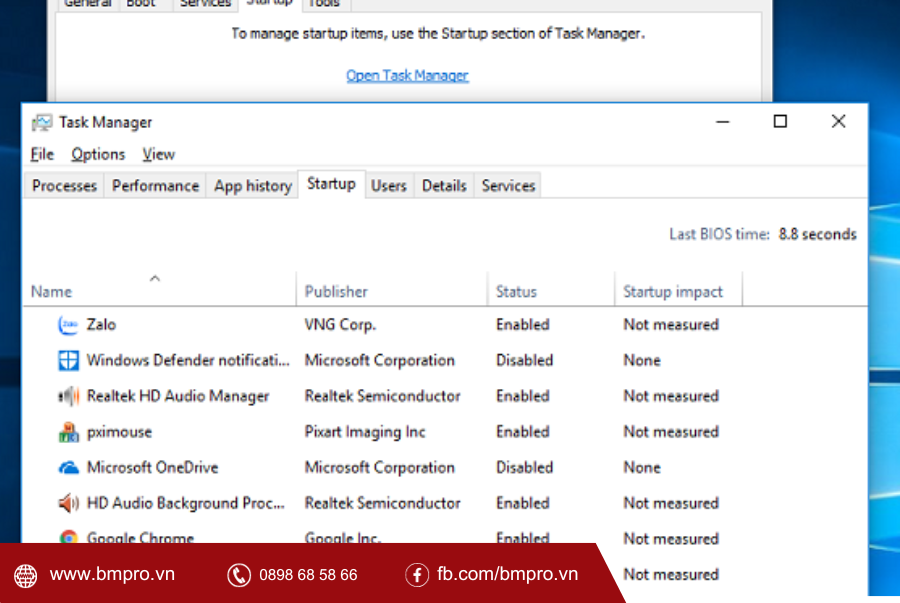Select the pximouse entry name

click(119, 432)
